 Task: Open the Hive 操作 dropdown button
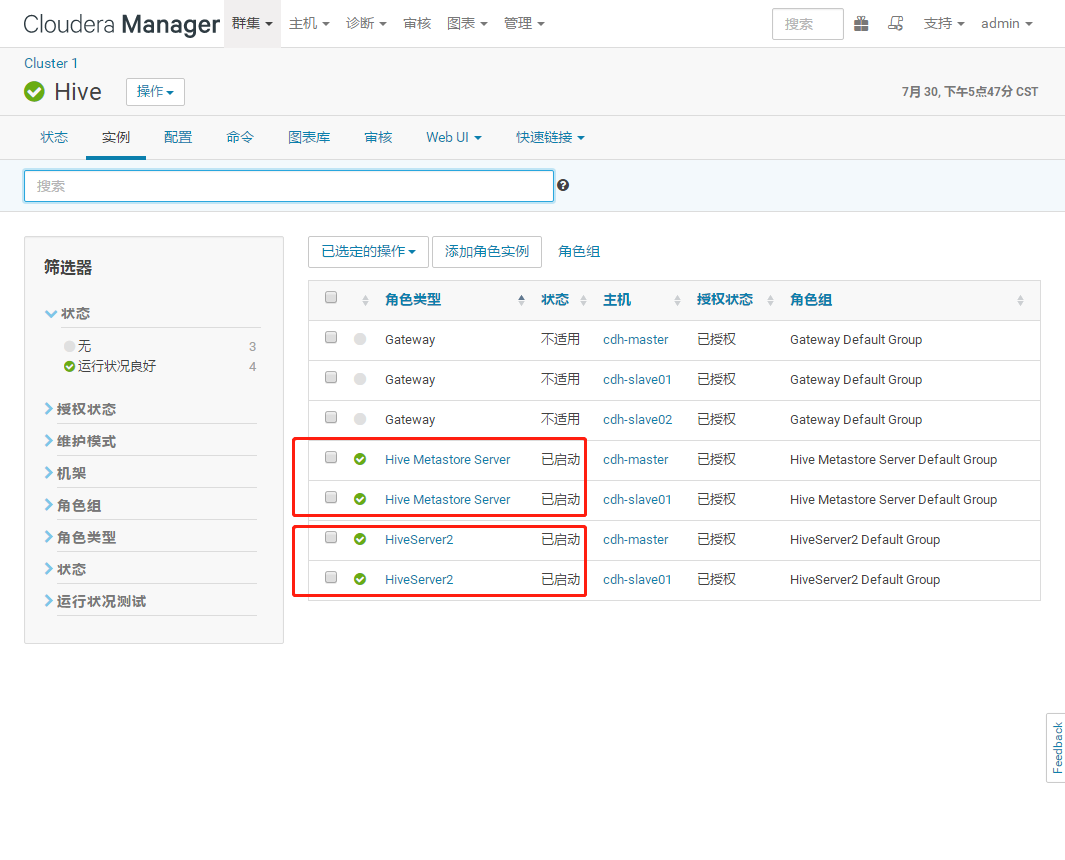156,92
